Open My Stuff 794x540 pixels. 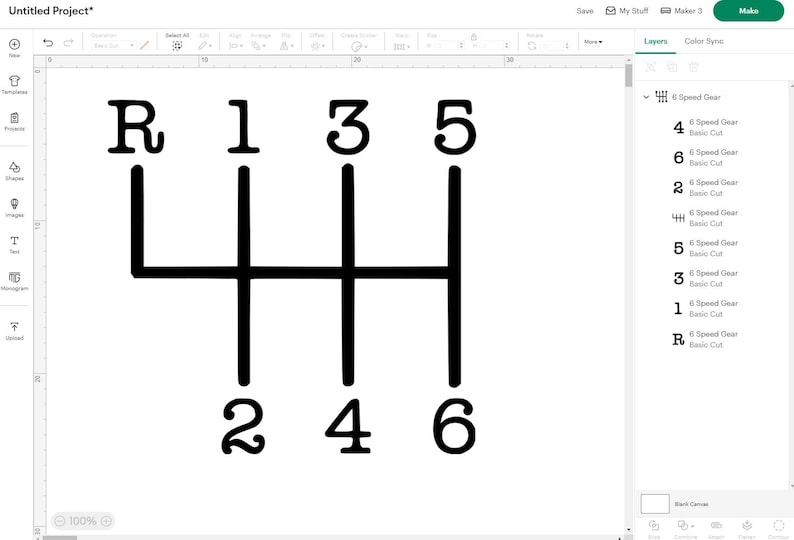coord(627,11)
